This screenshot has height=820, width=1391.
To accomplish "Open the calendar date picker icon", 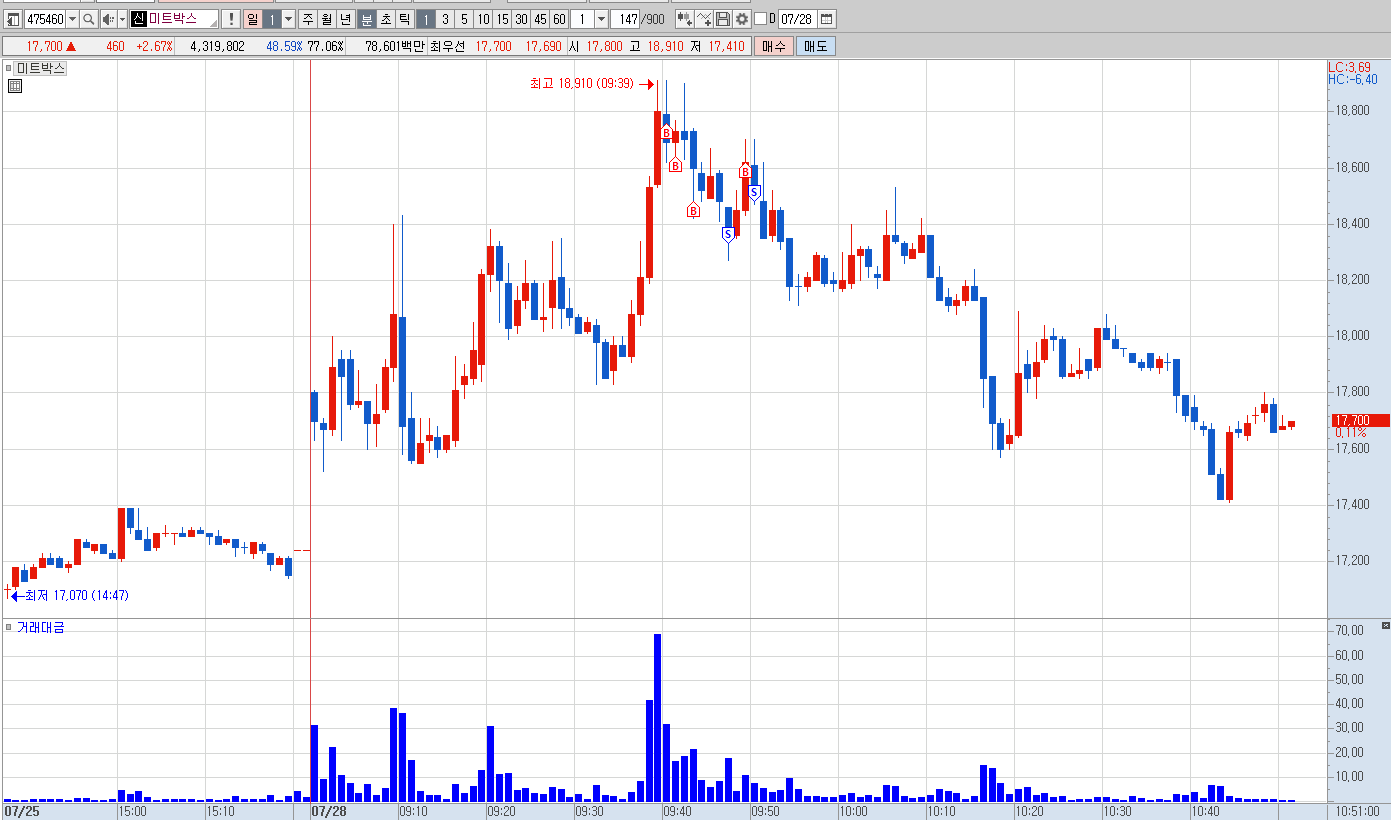I will pyautogui.click(x=827, y=19).
